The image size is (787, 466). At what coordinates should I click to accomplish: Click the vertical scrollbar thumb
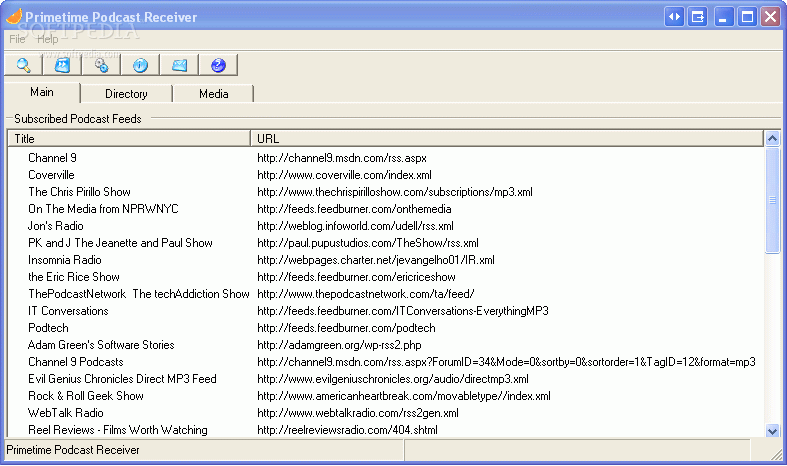tap(772, 200)
